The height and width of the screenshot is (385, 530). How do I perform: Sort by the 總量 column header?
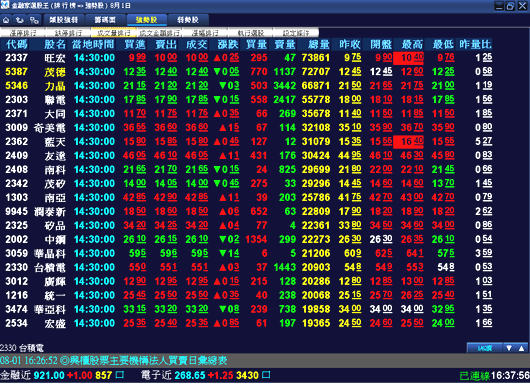click(x=318, y=44)
